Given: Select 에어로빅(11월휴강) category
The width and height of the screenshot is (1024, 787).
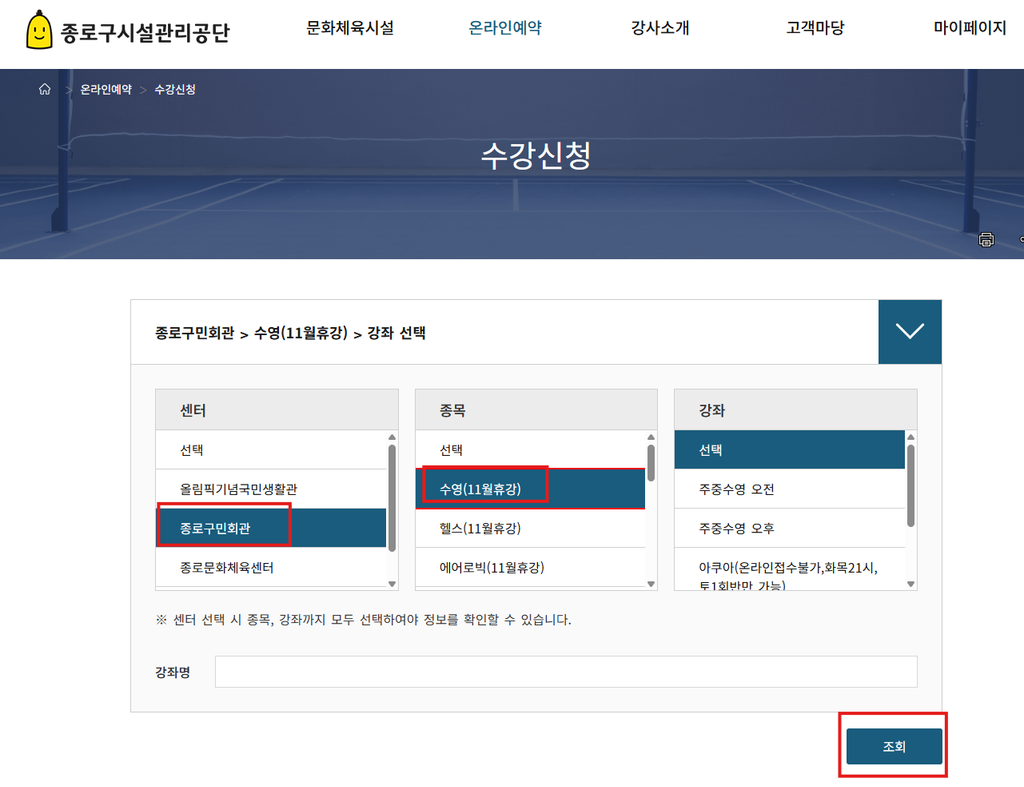Looking at the screenshot, I should click(x=530, y=568).
